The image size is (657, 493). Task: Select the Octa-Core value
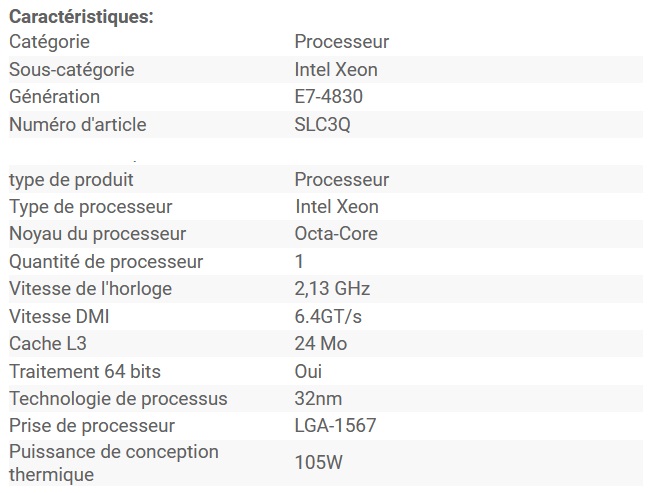pos(336,234)
